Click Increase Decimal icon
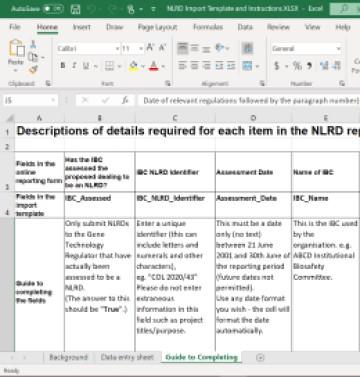Screen dimensions: 360x377 [x=324, y=66]
